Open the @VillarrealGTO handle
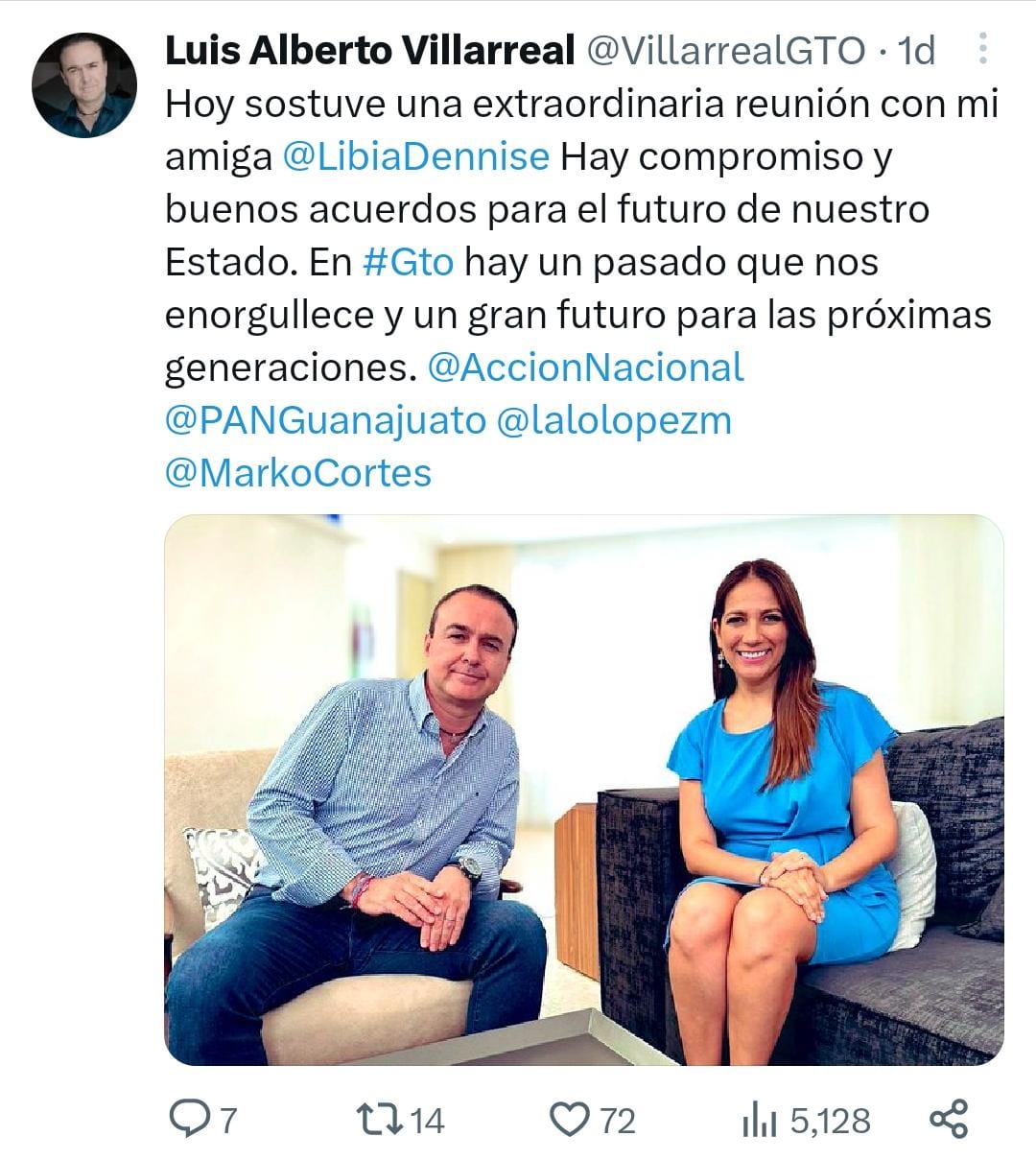This screenshot has width=1036, height=1160. click(x=725, y=50)
